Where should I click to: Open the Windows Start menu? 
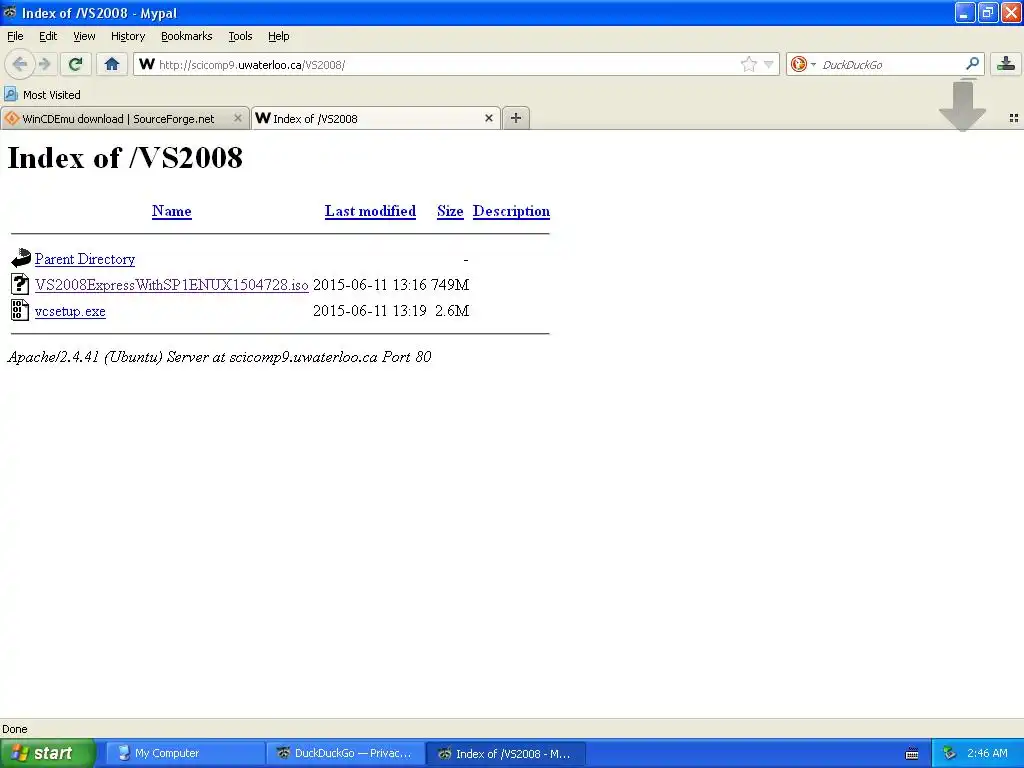click(x=48, y=753)
